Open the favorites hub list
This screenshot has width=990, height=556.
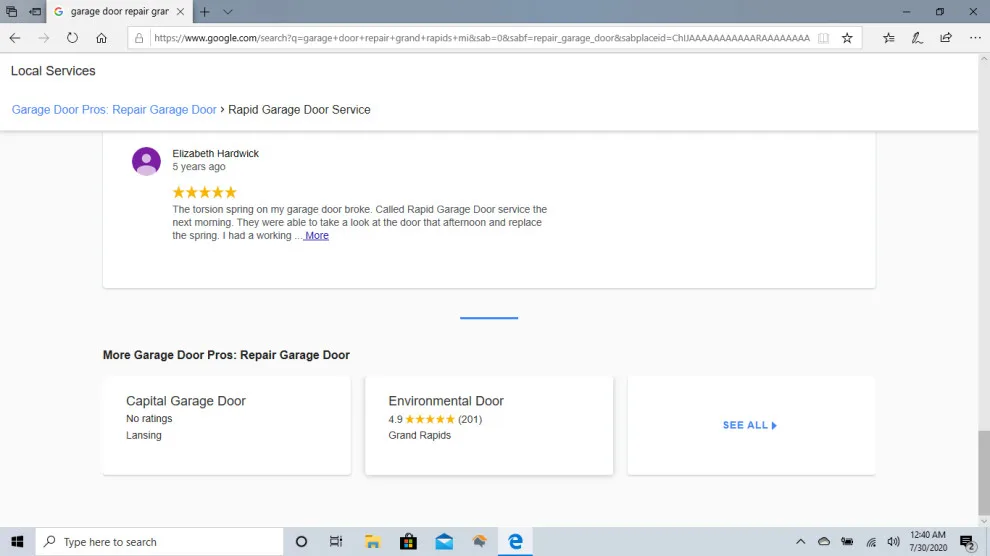[x=888, y=38]
